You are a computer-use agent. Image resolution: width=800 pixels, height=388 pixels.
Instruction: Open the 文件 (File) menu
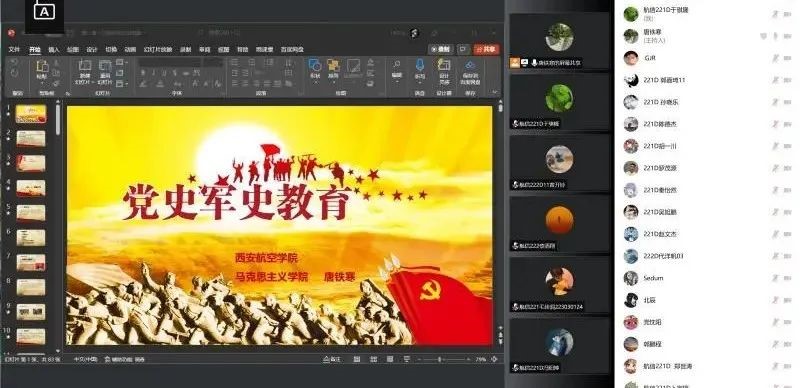pos(14,50)
